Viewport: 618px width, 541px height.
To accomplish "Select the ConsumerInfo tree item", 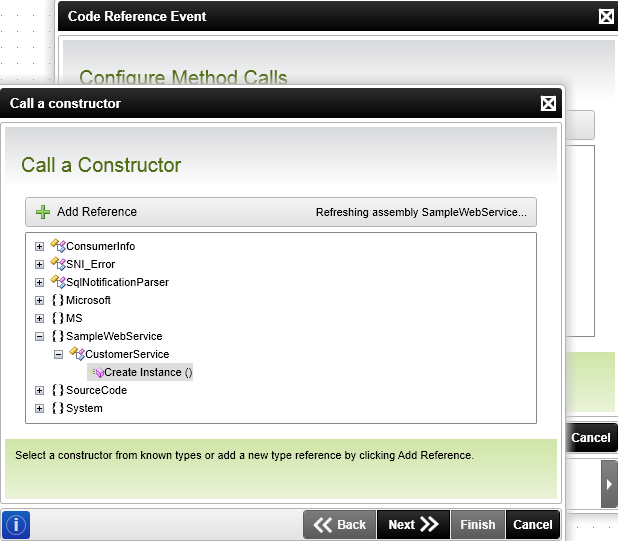I will 101,246.
